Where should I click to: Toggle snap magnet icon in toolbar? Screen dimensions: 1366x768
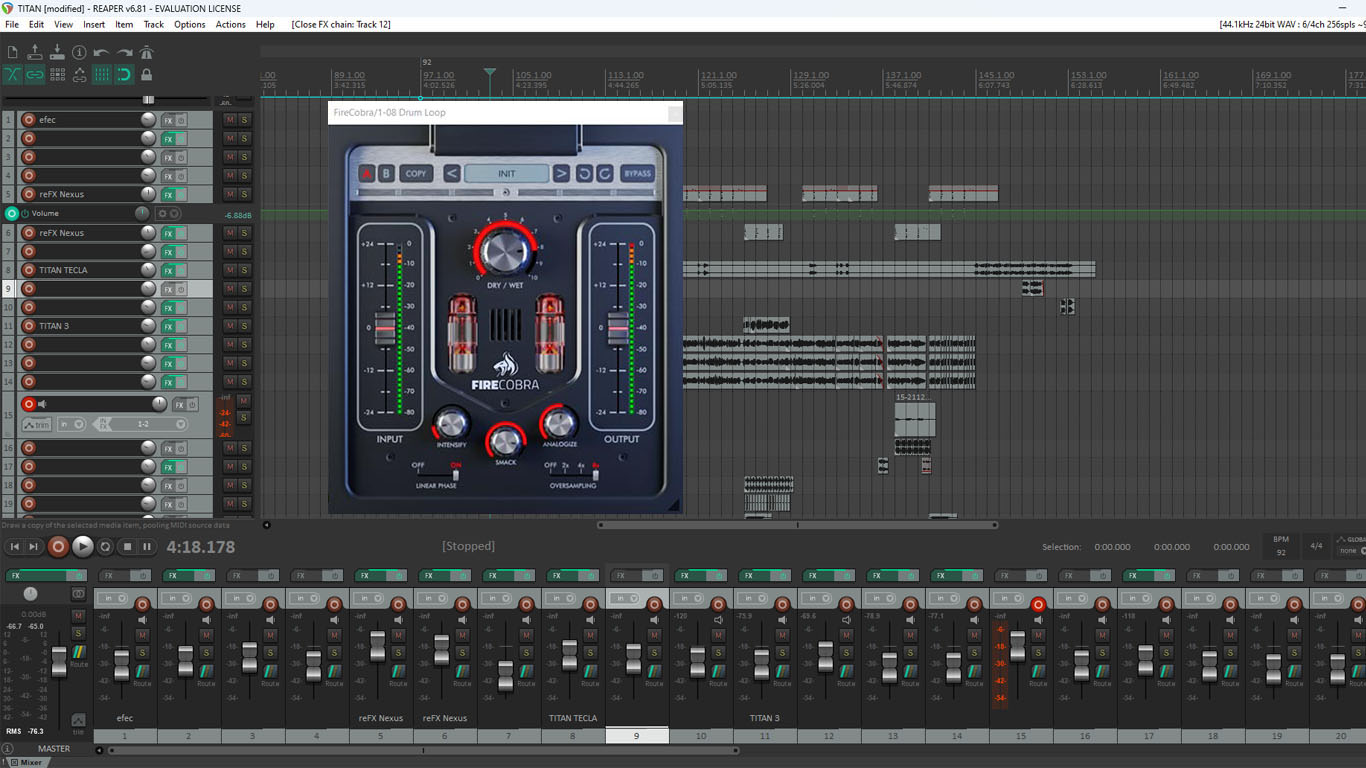tap(124, 74)
